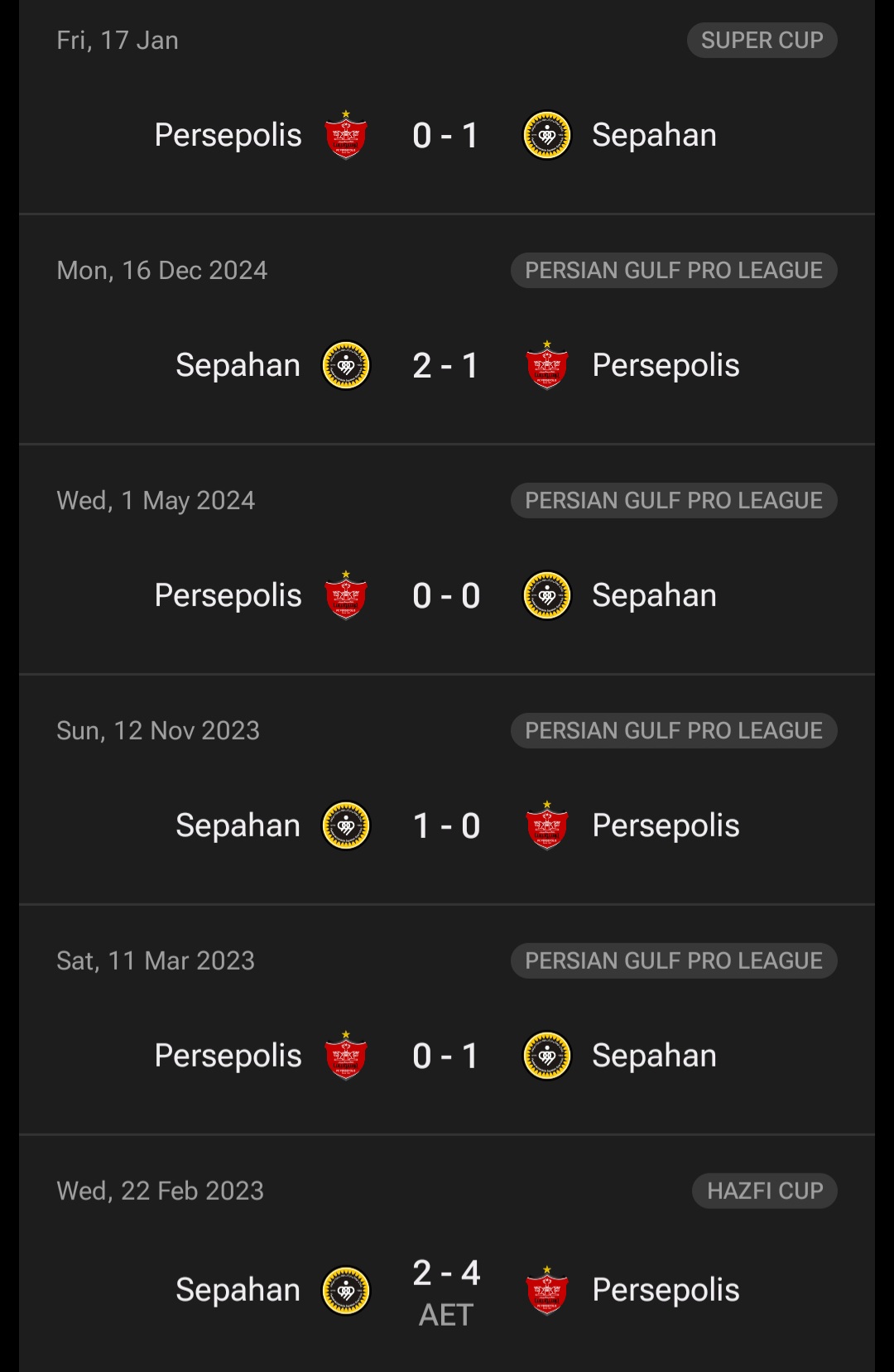Tap Persepolis crest in the Hazfi Cup match

click(547, 1290)
